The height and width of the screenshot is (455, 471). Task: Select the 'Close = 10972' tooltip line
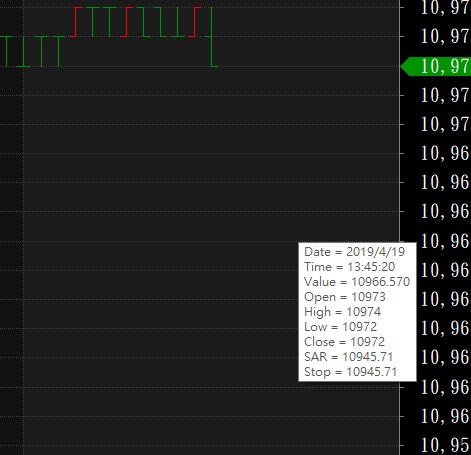point(344,342)
